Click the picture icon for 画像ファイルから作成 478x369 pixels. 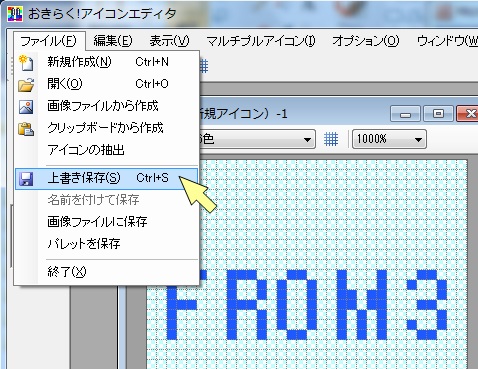26,107
